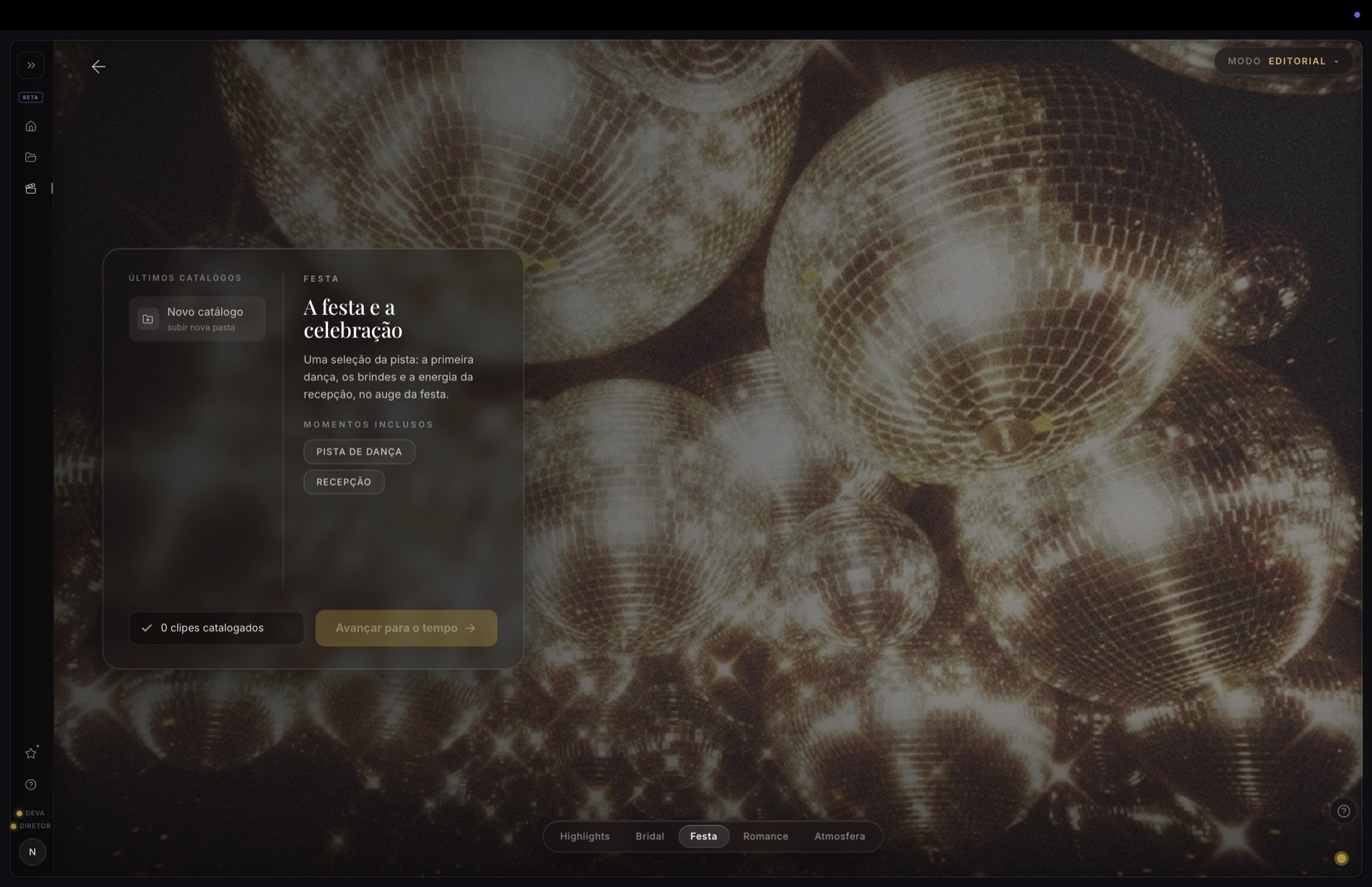Viewport: 1372px width, 887px height.
Task: Switch to the Bridal tab
Action: pos(650,836)
